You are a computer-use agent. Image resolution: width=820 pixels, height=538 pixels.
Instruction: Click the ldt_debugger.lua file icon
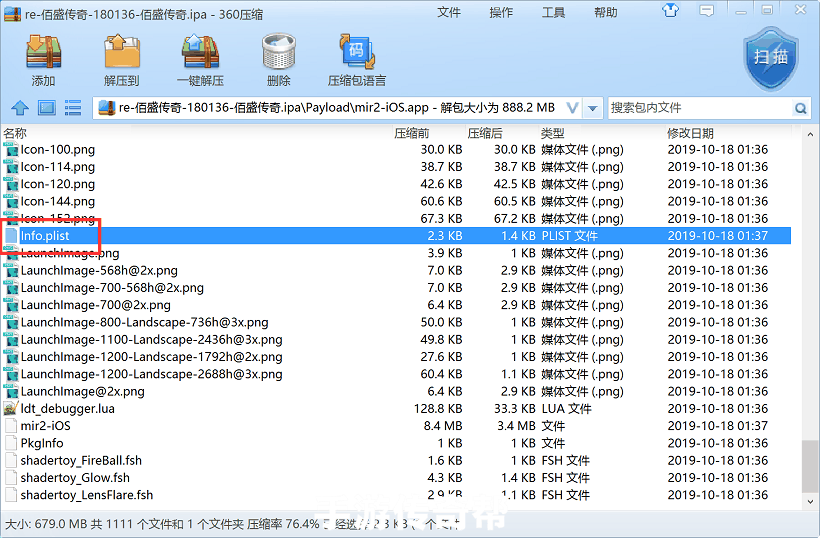(10, 408)
